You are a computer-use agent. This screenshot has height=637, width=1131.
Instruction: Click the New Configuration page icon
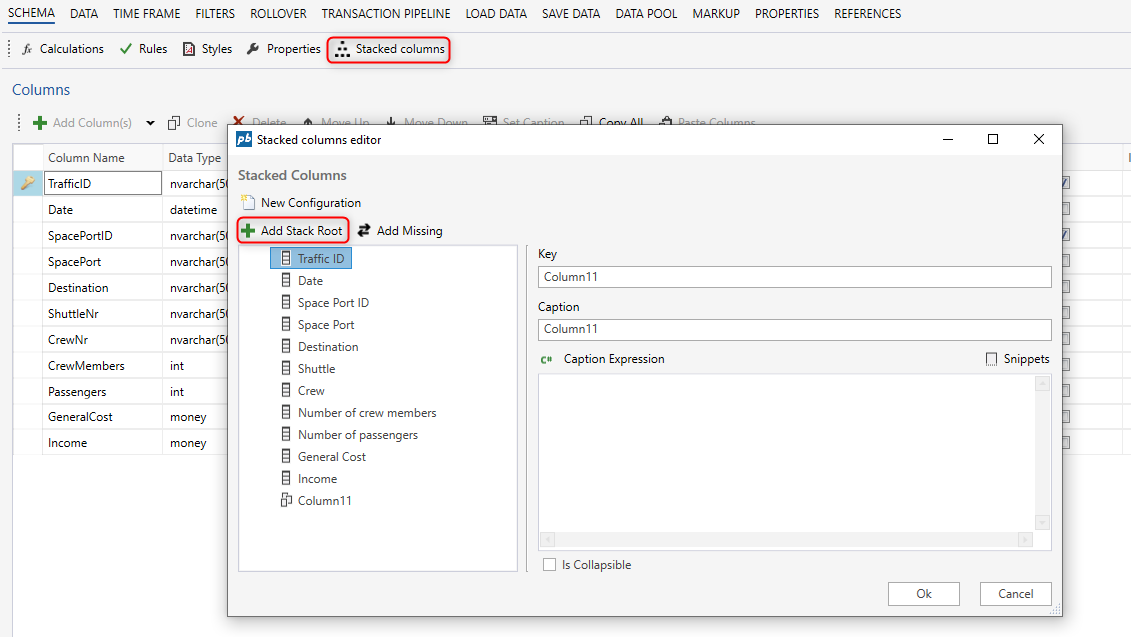tap(248, 203)
